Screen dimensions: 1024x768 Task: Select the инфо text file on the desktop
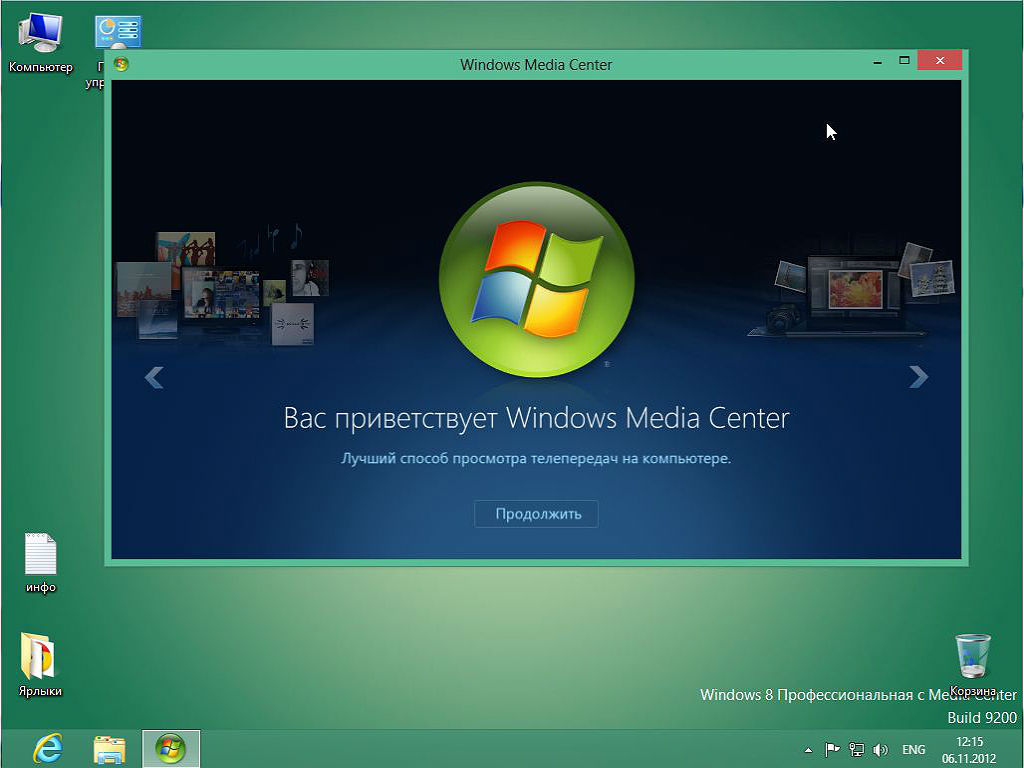(40, 563)
